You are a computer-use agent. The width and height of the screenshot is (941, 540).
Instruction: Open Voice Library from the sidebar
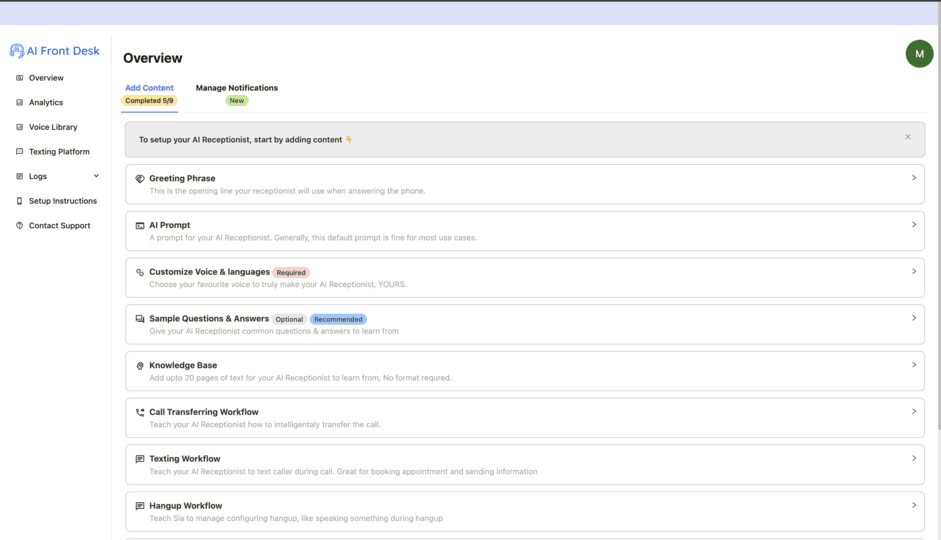[x=53, y=127]
